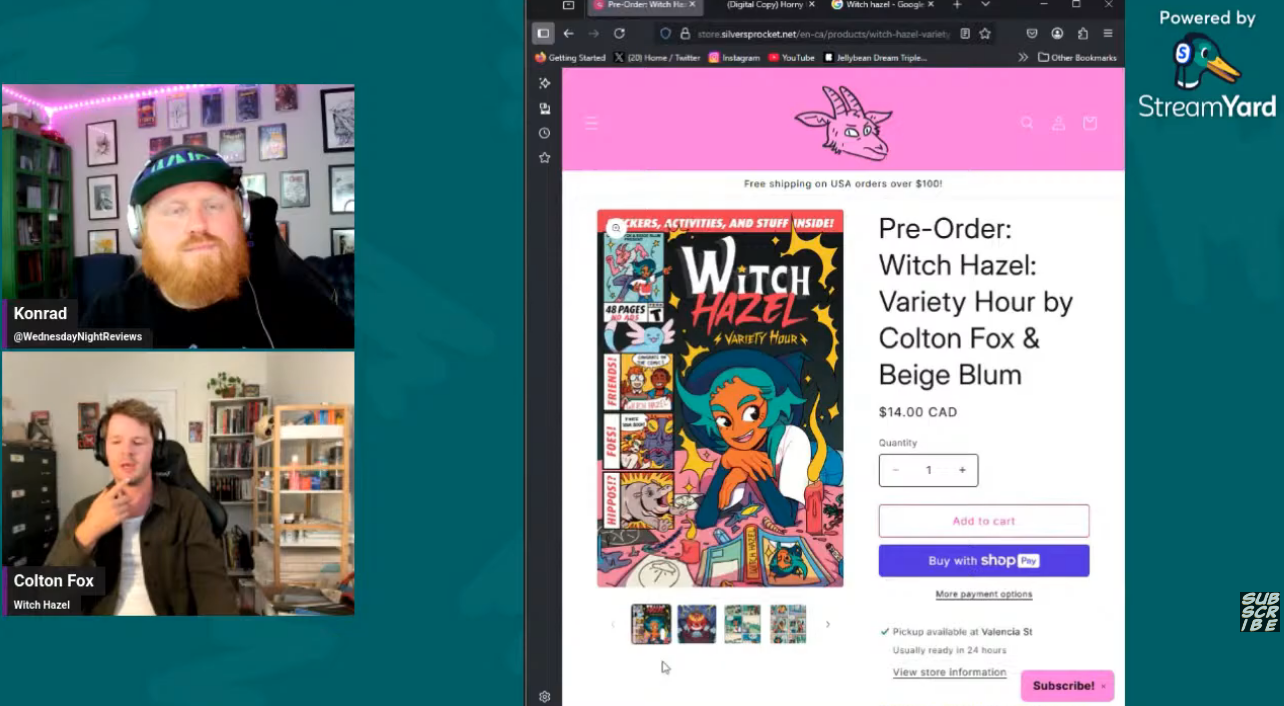Click the $14.00 CAD price text

[918, 412]
